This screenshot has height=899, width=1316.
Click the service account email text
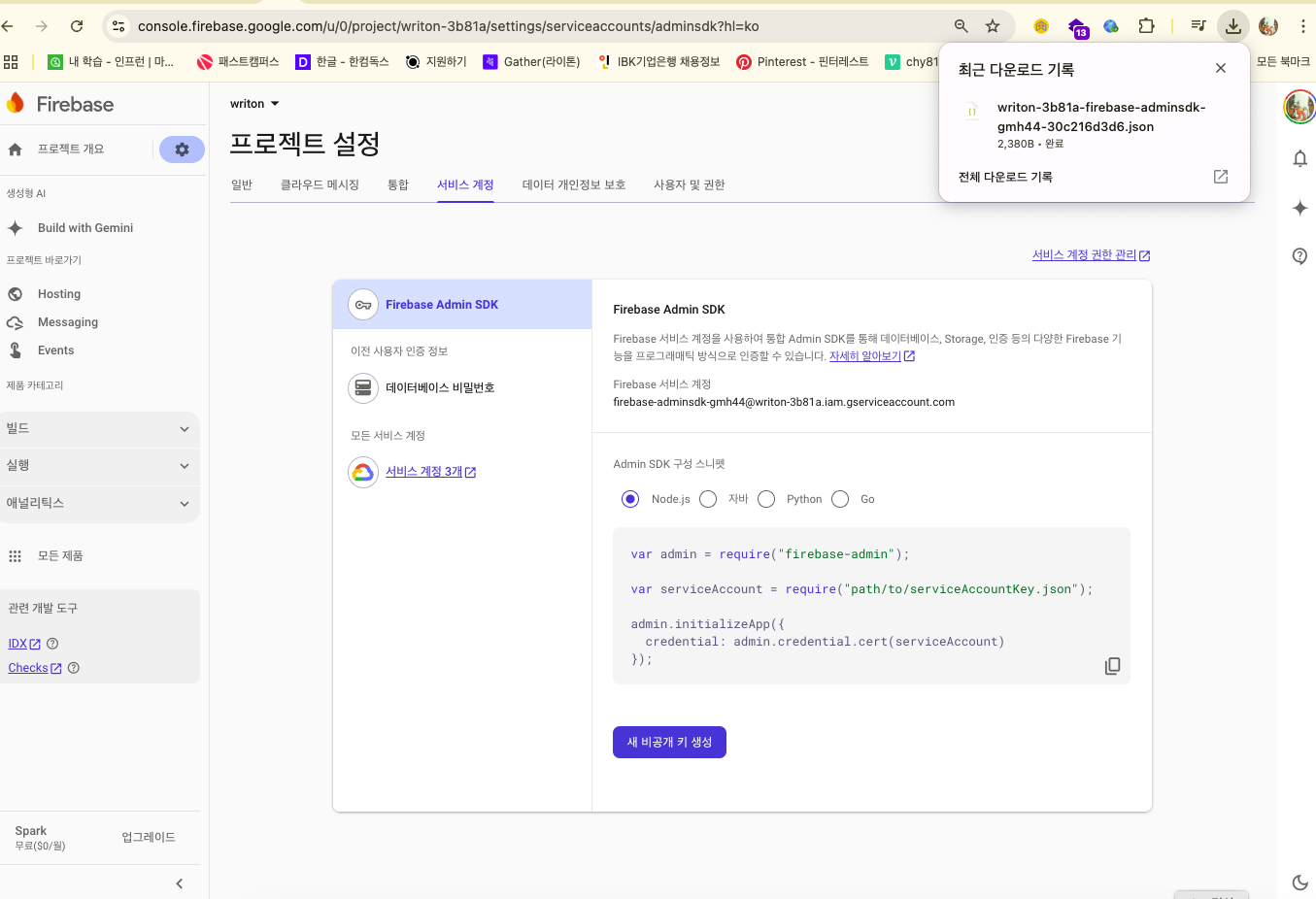pos(784,402)
